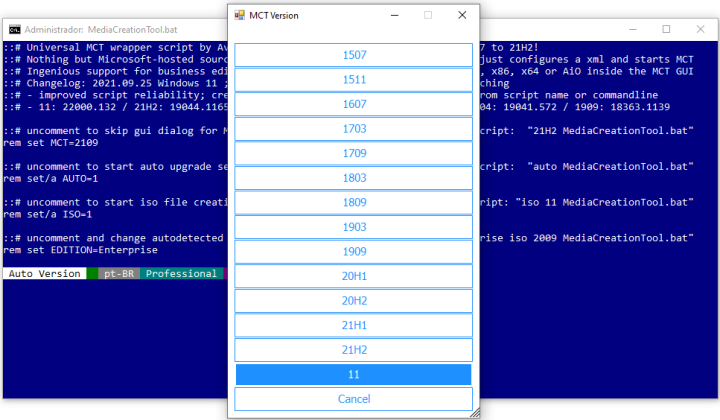Click the pt-BR language label in console

(119, 274)
